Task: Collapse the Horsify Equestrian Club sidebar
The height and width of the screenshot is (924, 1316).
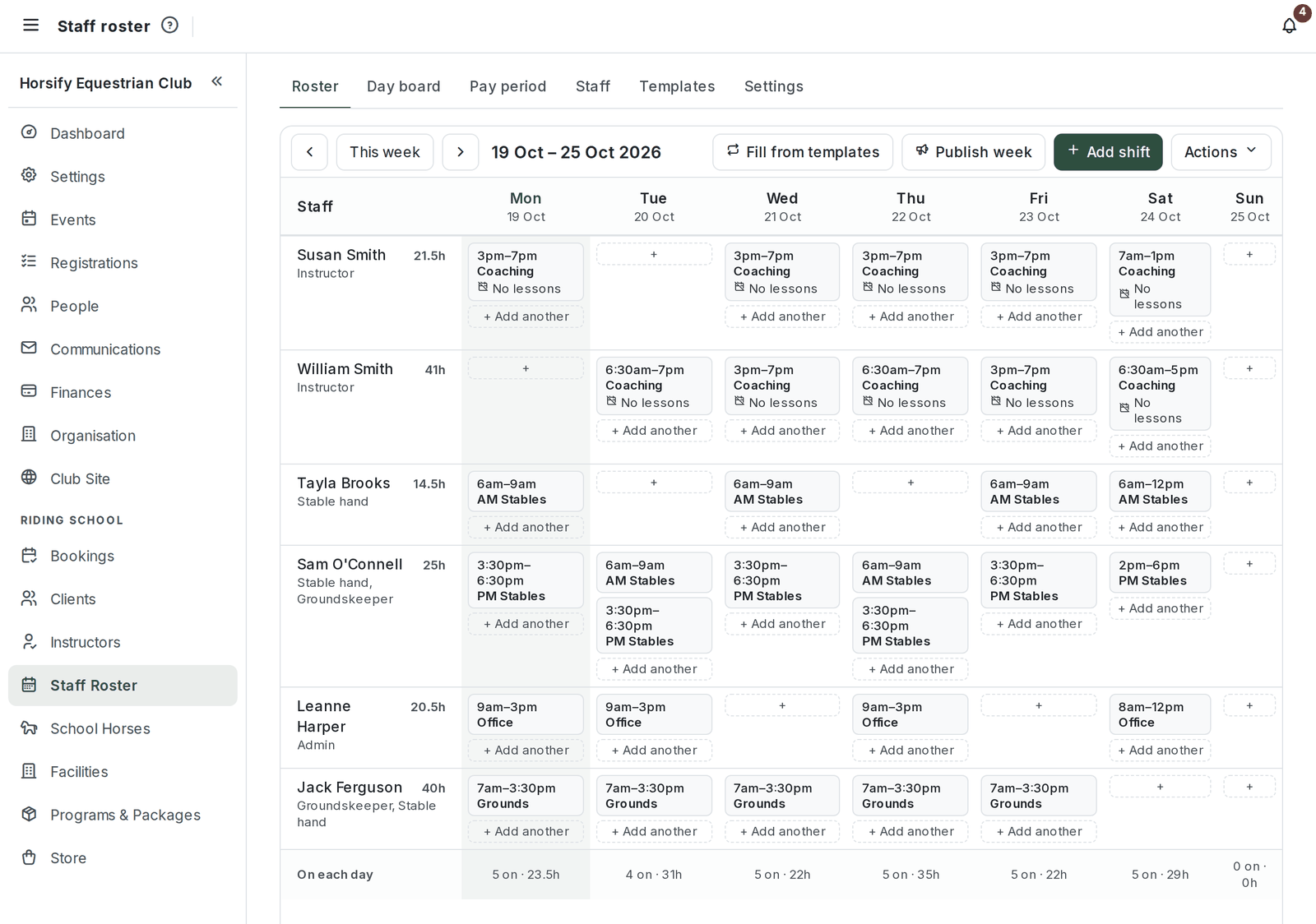Action: 217,81
